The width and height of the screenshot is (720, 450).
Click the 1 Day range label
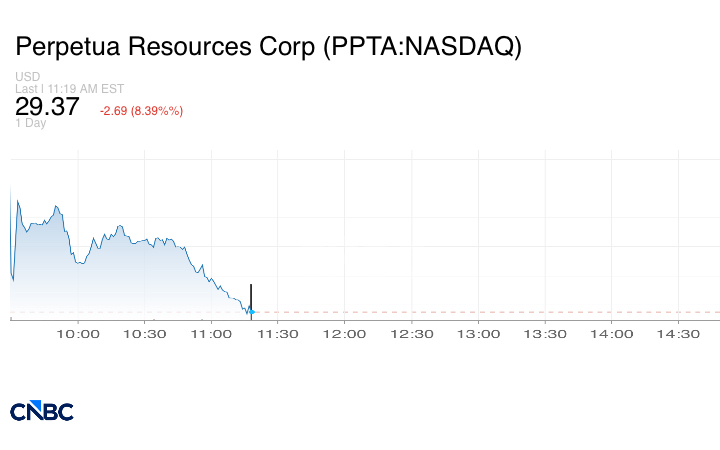click(x=30, y=123)
